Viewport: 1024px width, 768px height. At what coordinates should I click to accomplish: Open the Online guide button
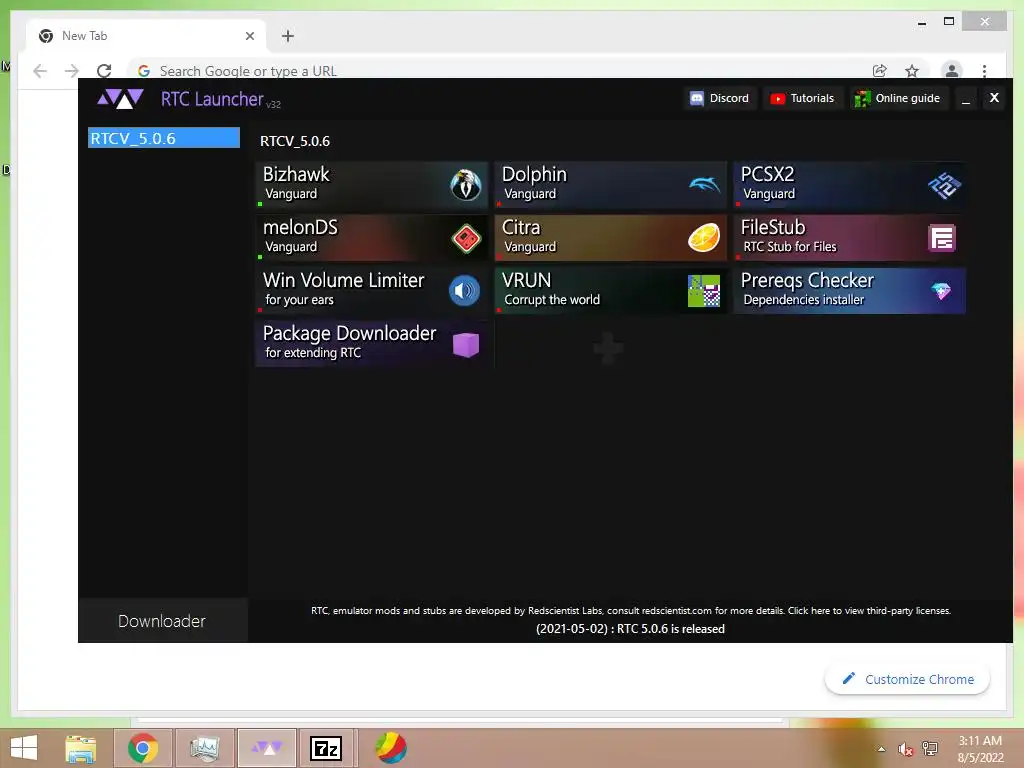coord(898,98)
